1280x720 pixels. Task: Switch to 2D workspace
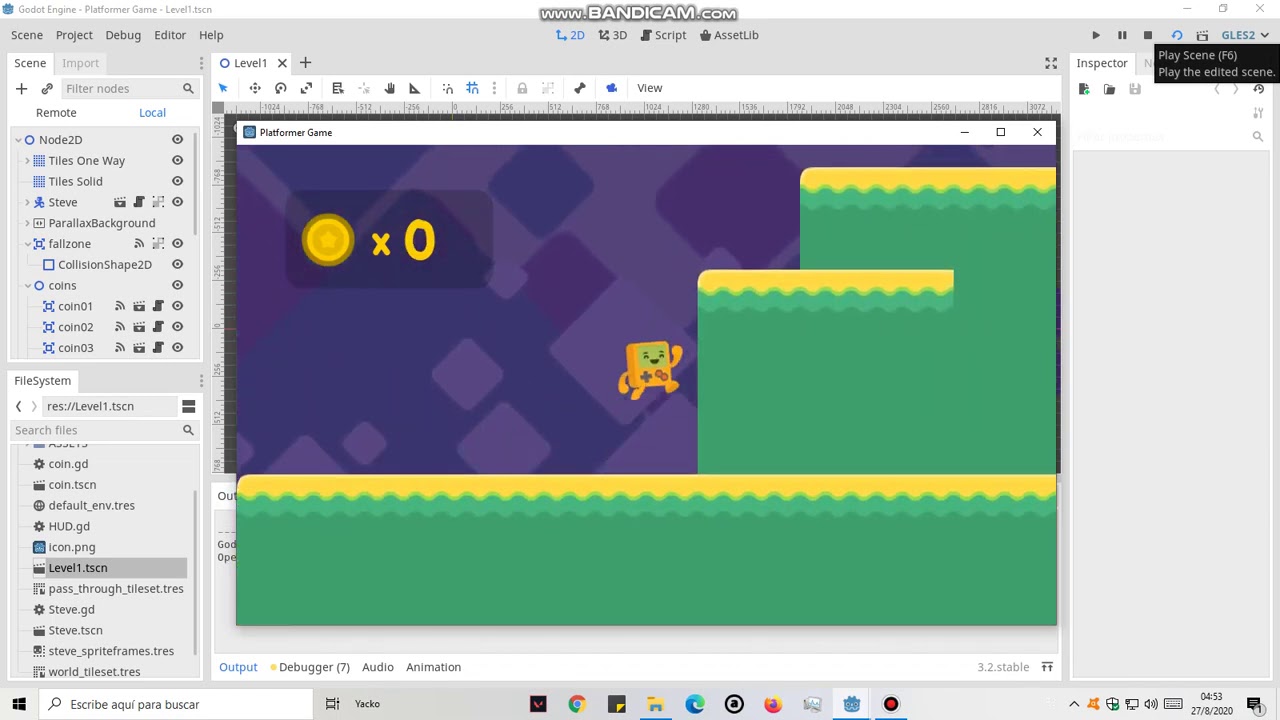(570, 35)
